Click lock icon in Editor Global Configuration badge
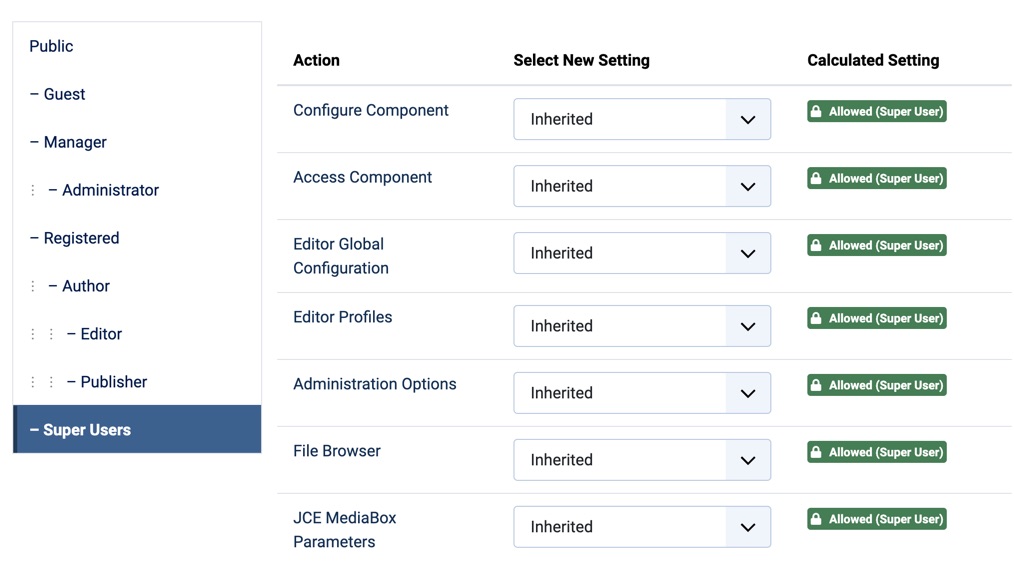 click(816, 246)
